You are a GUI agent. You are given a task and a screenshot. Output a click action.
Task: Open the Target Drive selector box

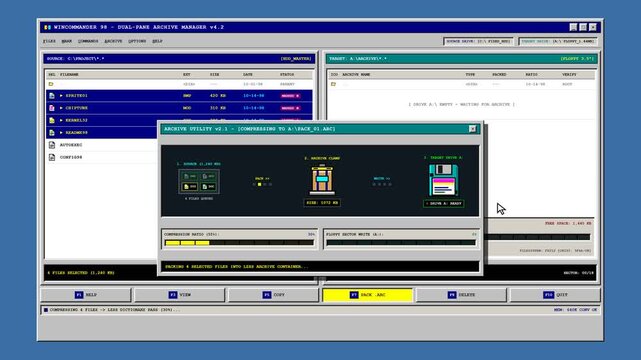pos(558,41)
